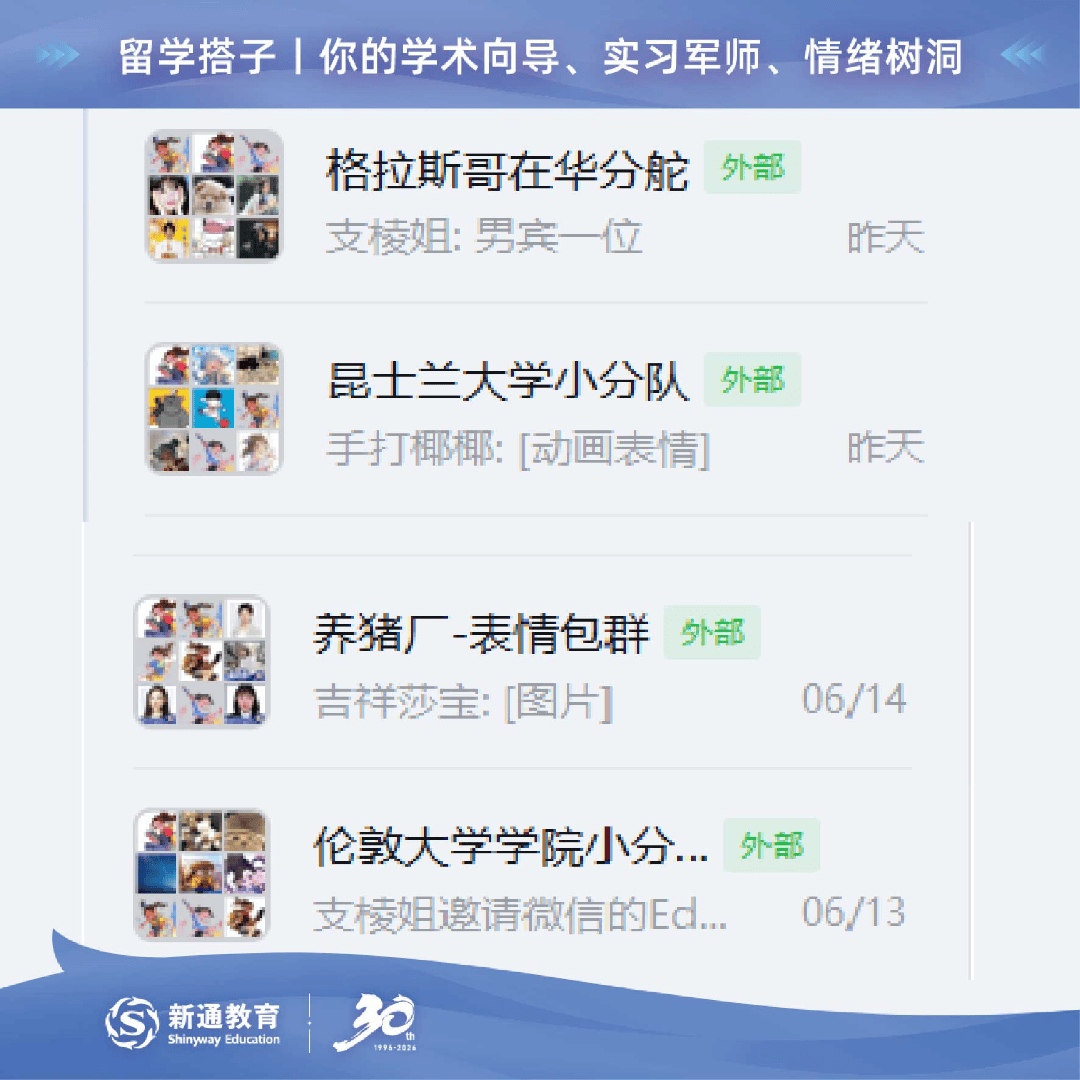Click the 外部 tag beside 伦敦大学学院小分
The image size is (1080, 1080).
click(771, 845)
